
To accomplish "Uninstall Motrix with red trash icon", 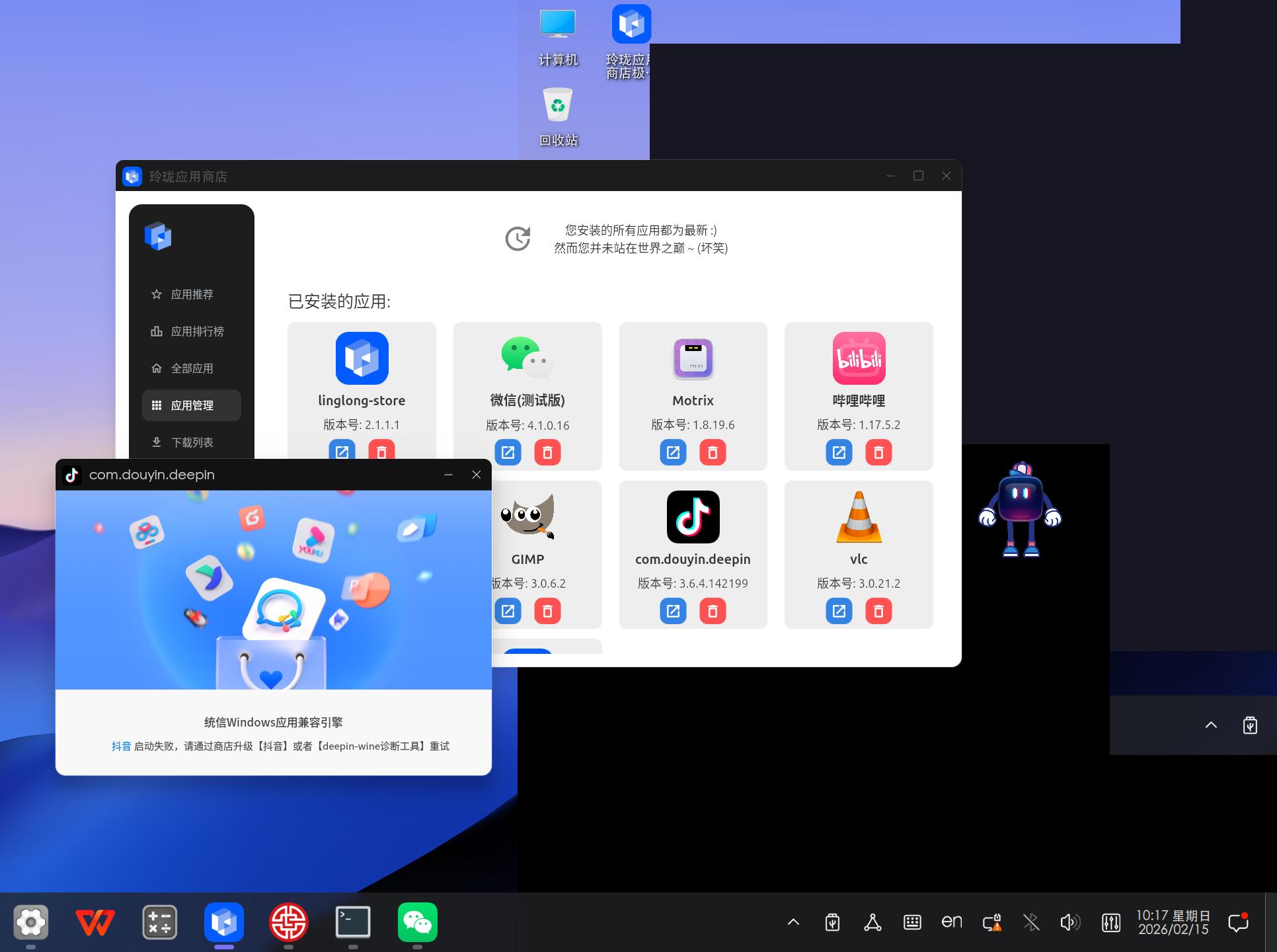I will click(x=713, y=453).
